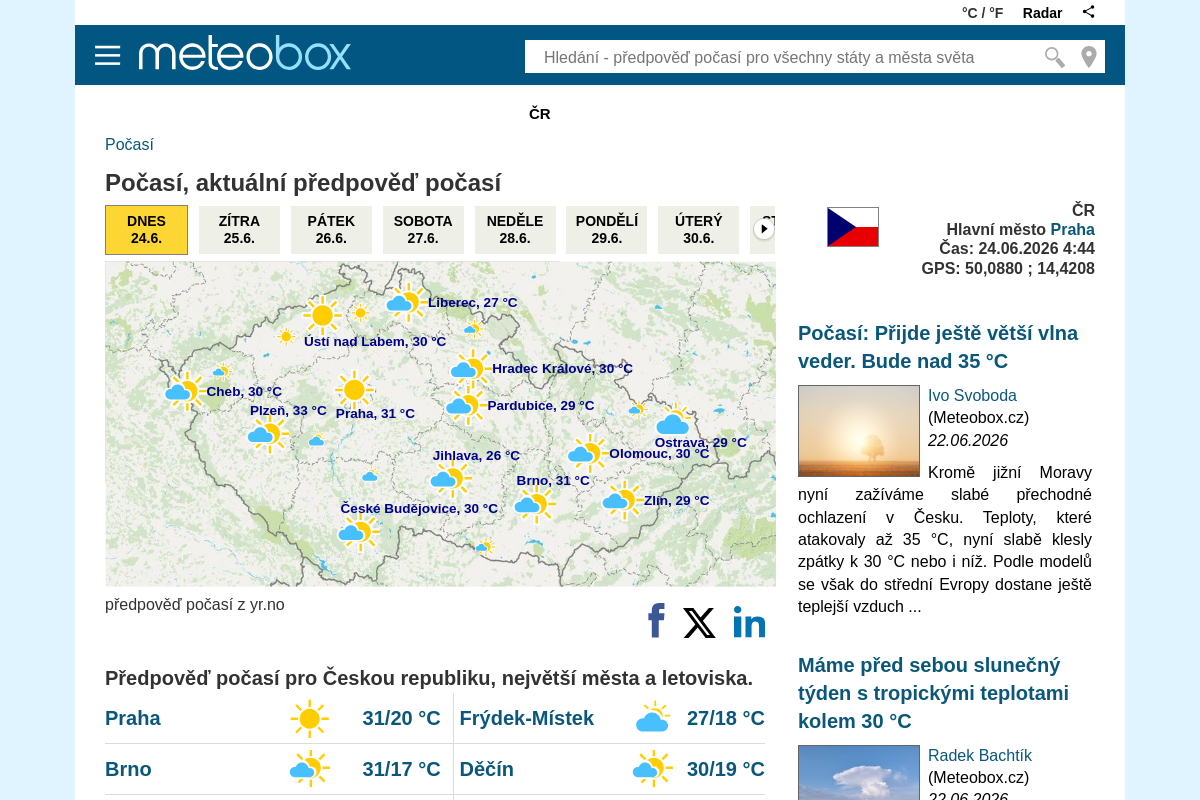The width and height of the screenshot is (1200, 800).
Task: Open Frýdek-Místek forecast link
Action: 527,718
